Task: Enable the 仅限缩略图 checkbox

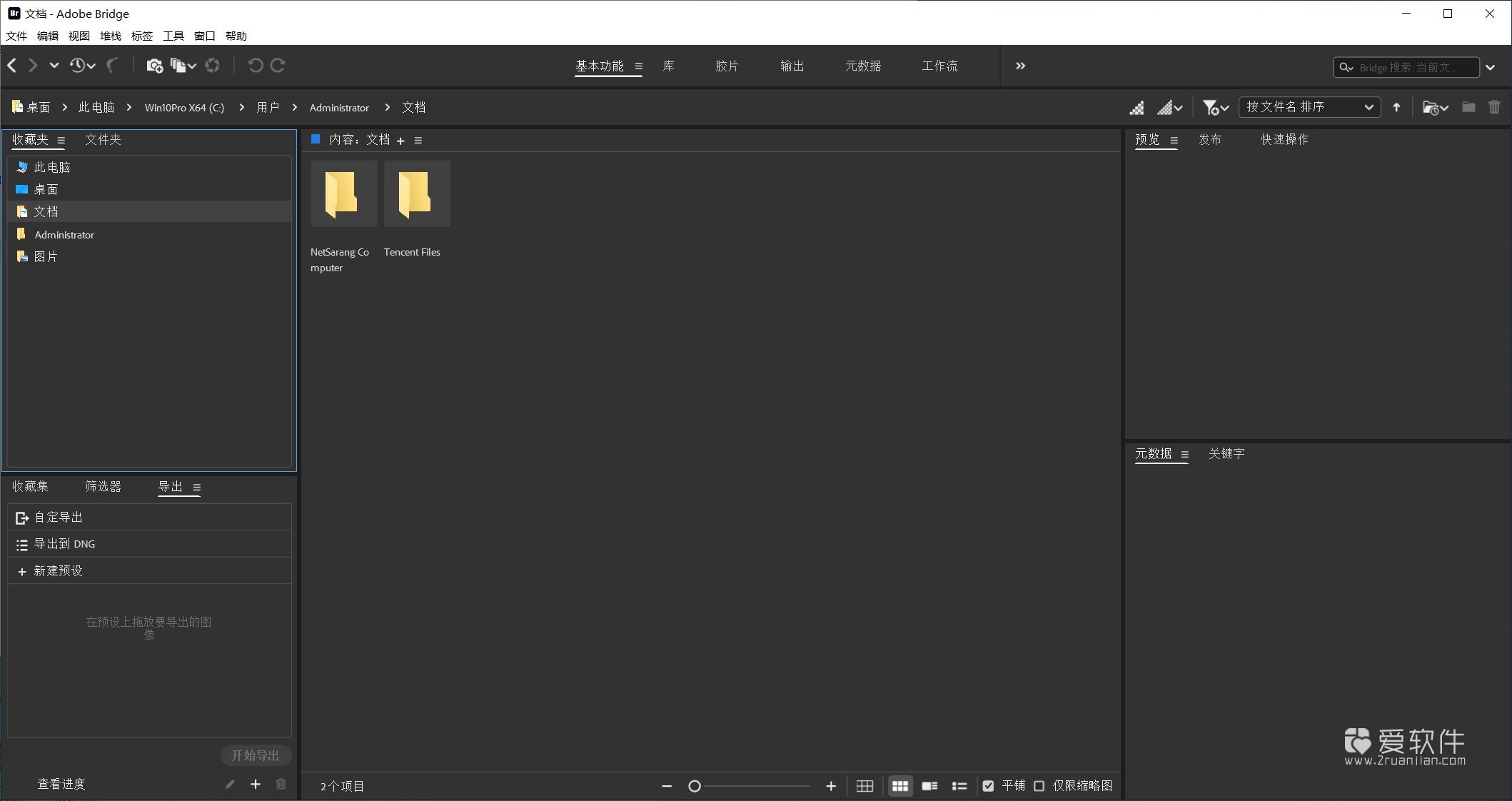Action: tap(1039, 786)
